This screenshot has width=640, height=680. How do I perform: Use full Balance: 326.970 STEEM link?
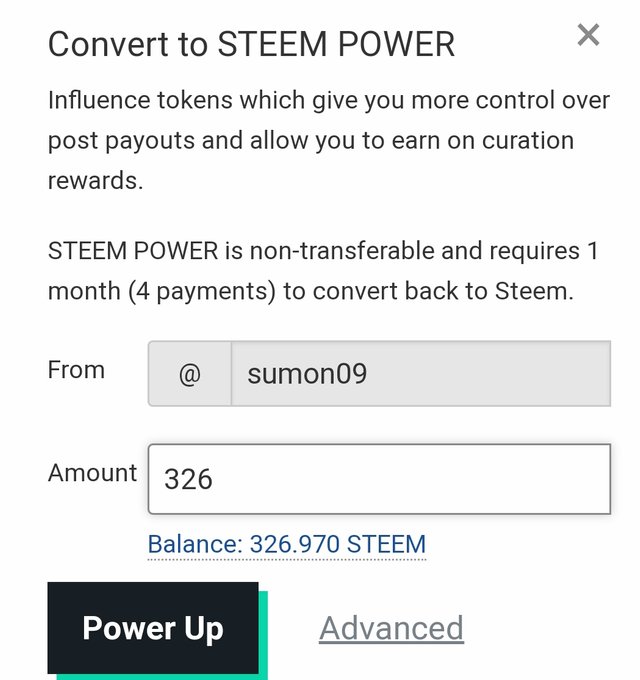point(287,544)
